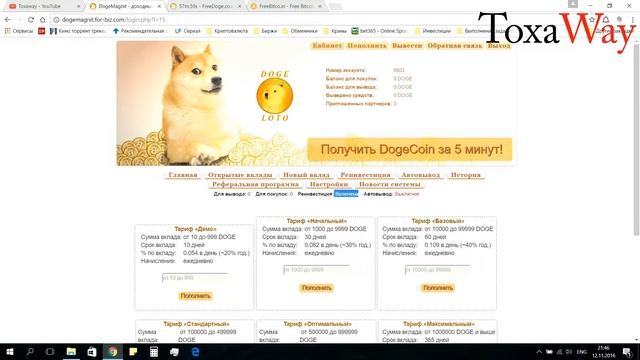
Task: Open the Обменники bookmarks folder
Action: pos(300,31)
